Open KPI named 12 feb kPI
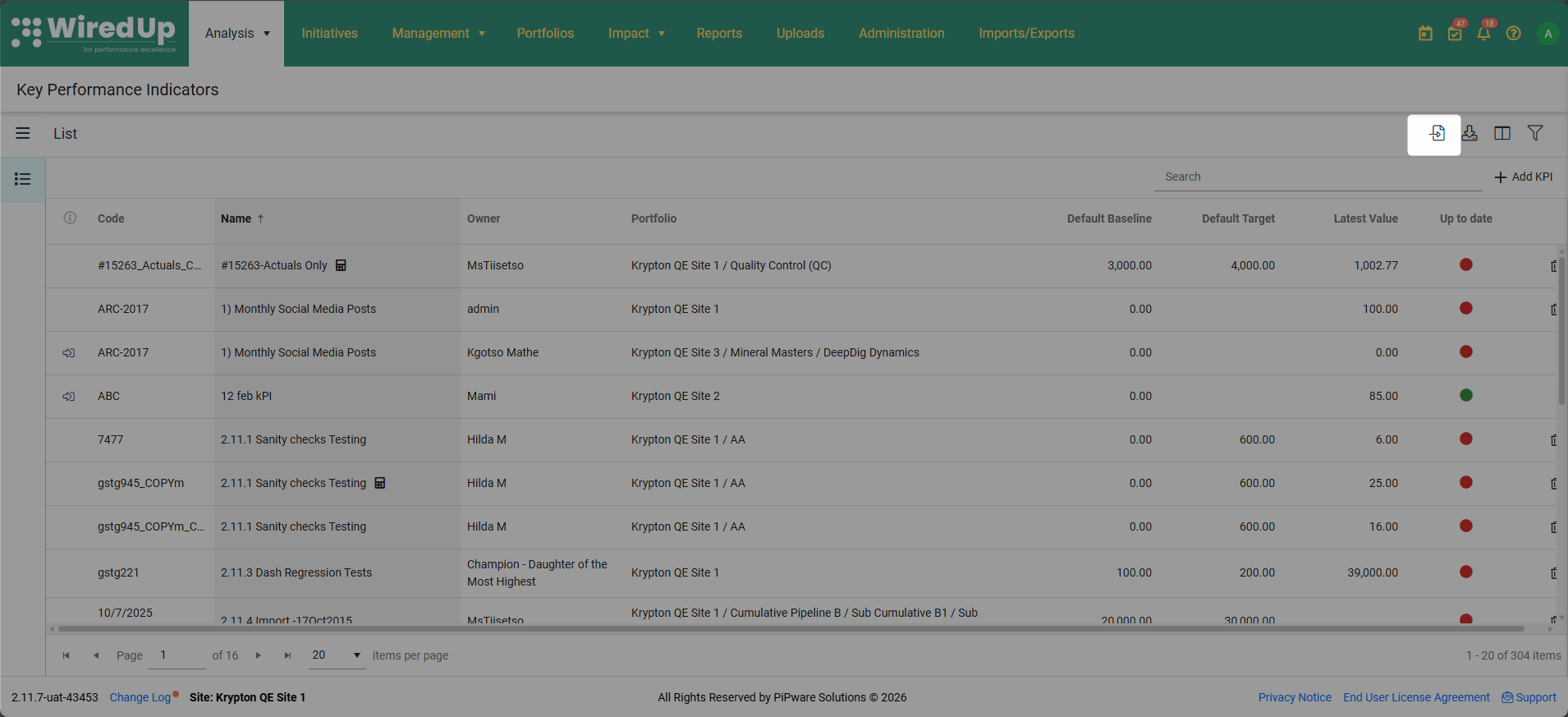1568x717 pixels. click(246, 396)
